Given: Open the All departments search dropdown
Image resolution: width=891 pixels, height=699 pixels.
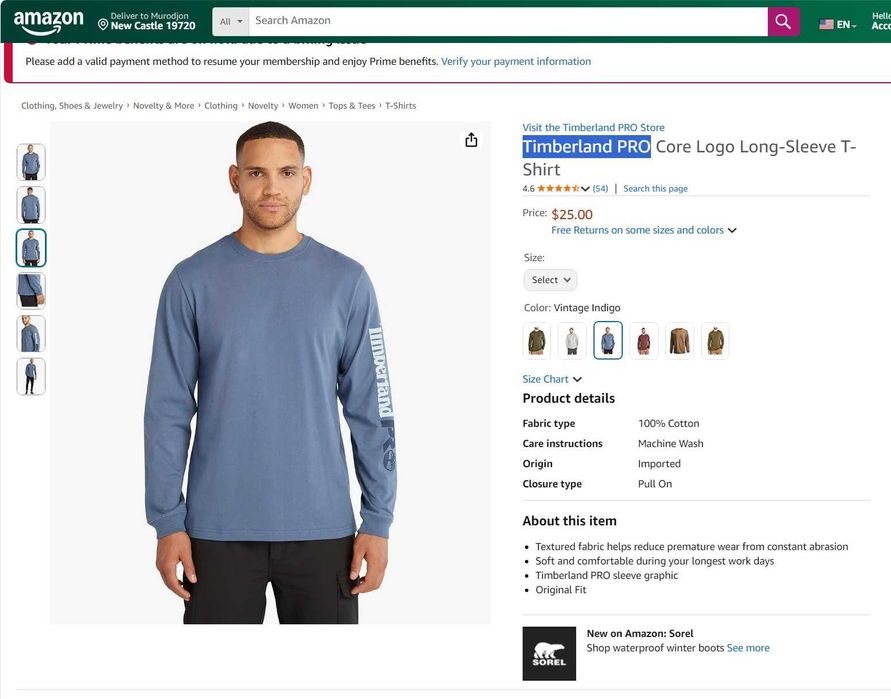Looking at the screenshot, I should coord(231,21).
